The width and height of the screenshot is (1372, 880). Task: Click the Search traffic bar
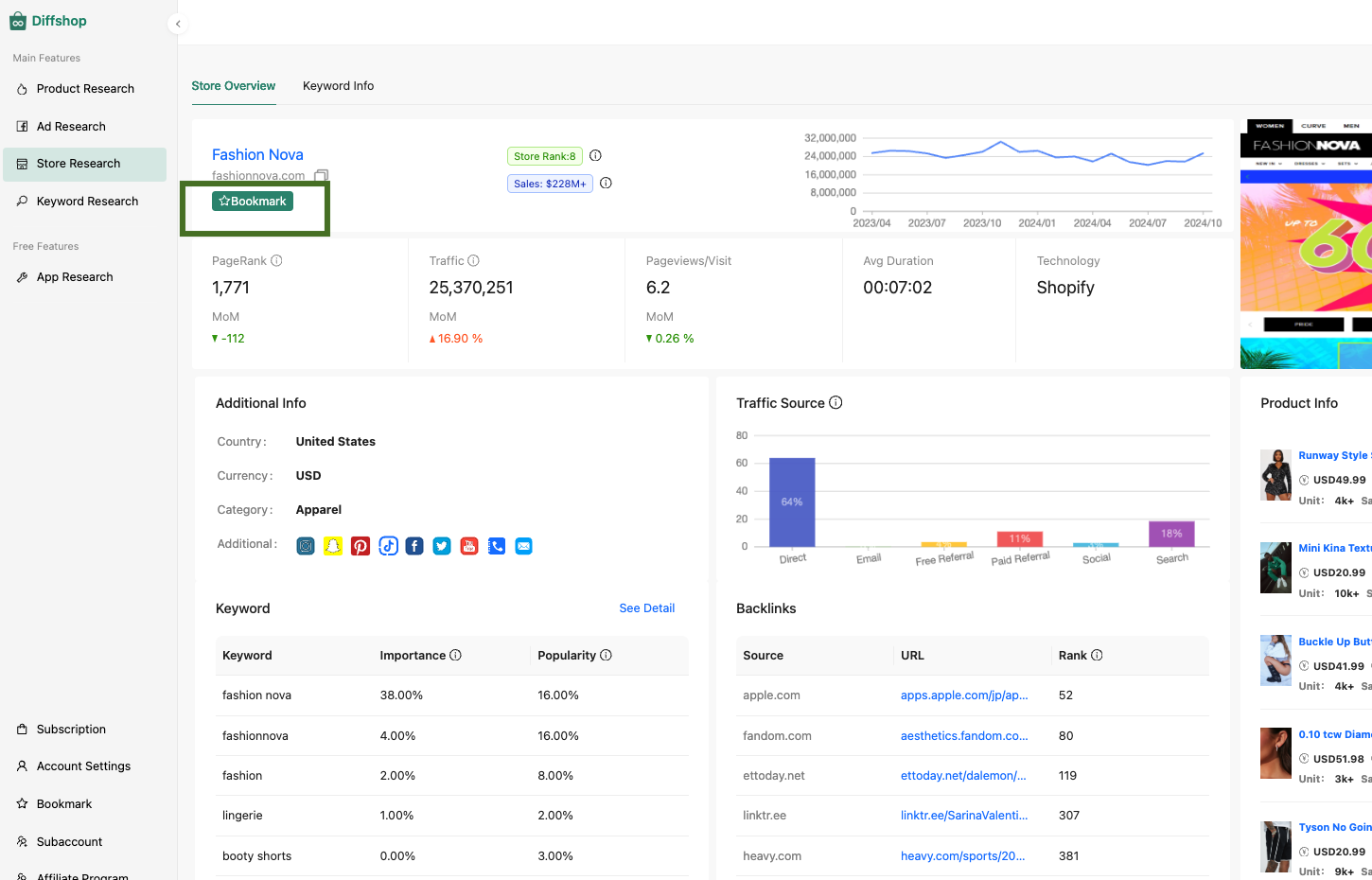(x=1171, y=534)
